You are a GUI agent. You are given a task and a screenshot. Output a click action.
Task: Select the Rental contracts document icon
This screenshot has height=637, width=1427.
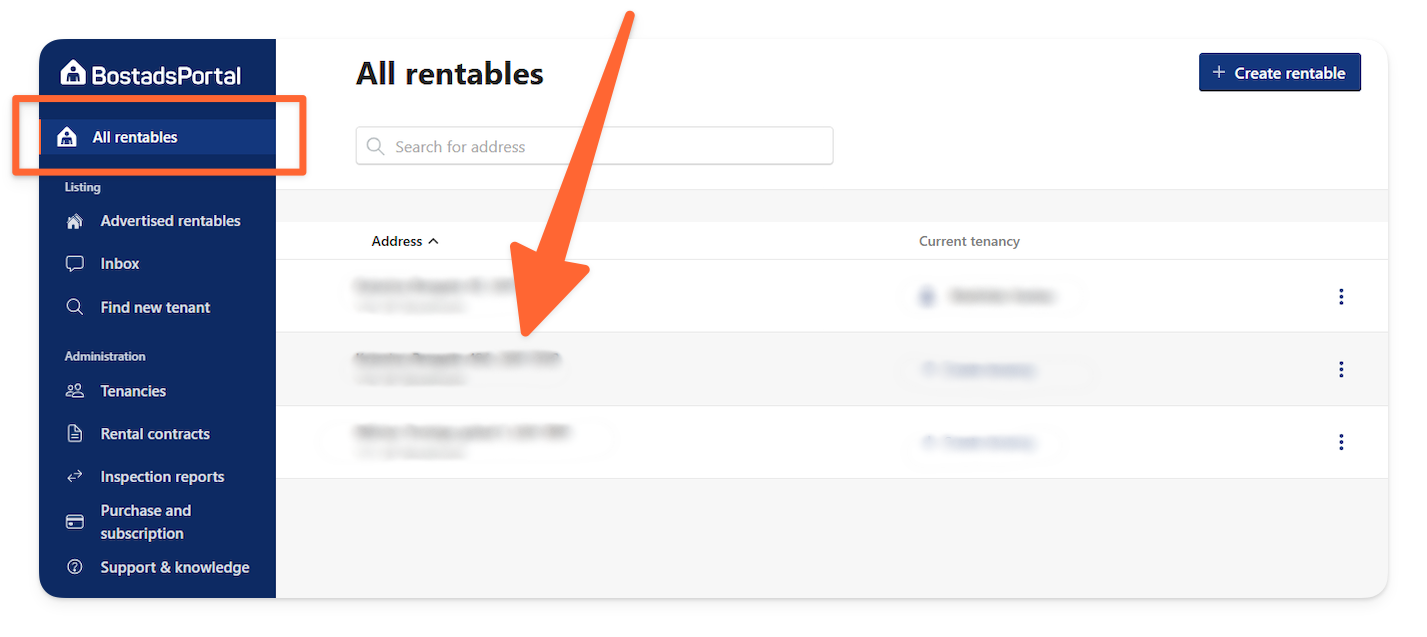click(x=74, y=434)
